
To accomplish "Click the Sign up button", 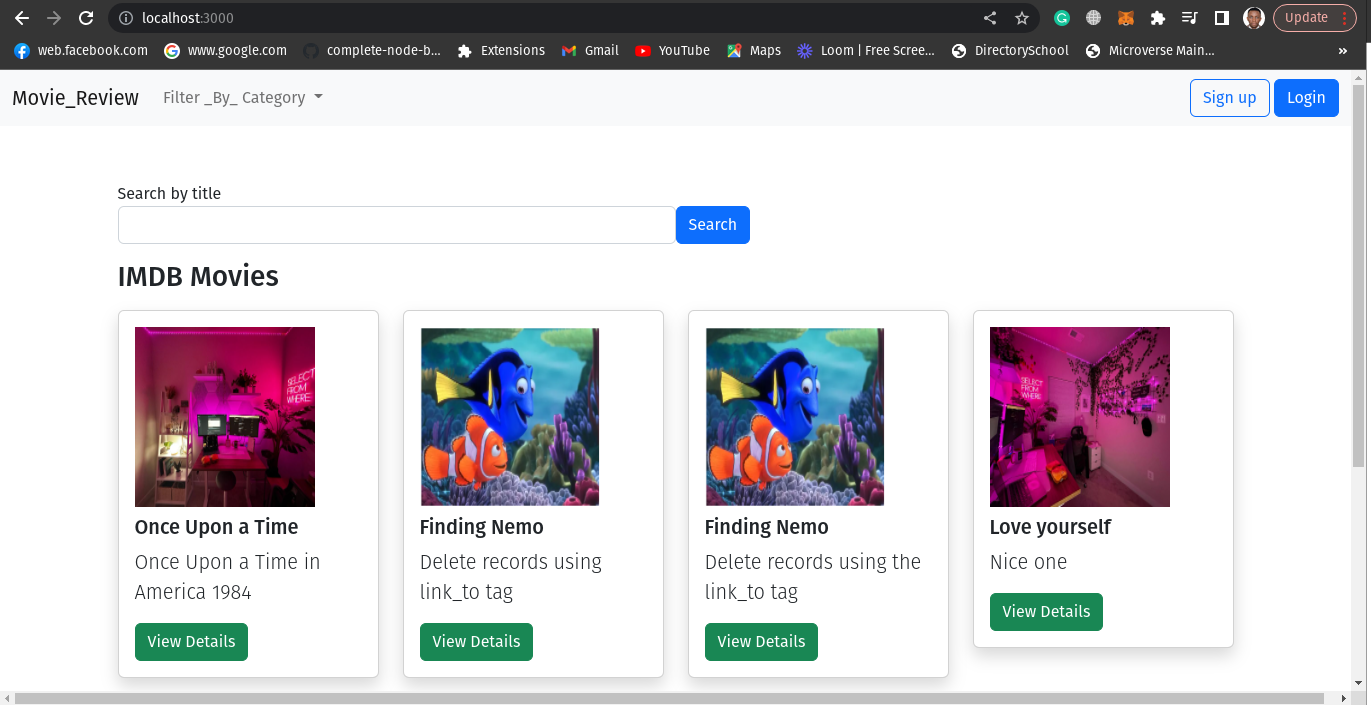I will click(x=1229, y=97).
